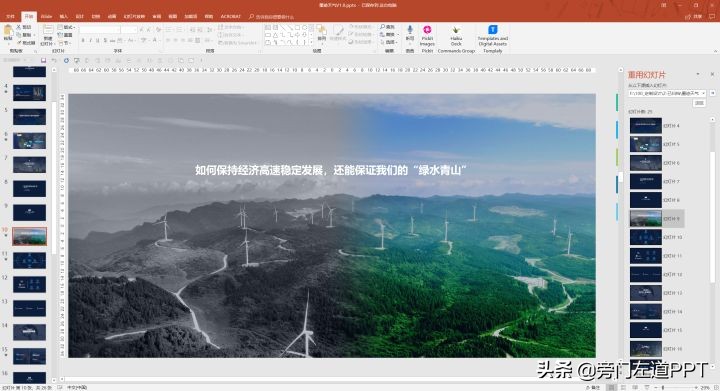Click the Cut scissors icon
Viewport: 720px width, 391px height.
click(19, 28)
